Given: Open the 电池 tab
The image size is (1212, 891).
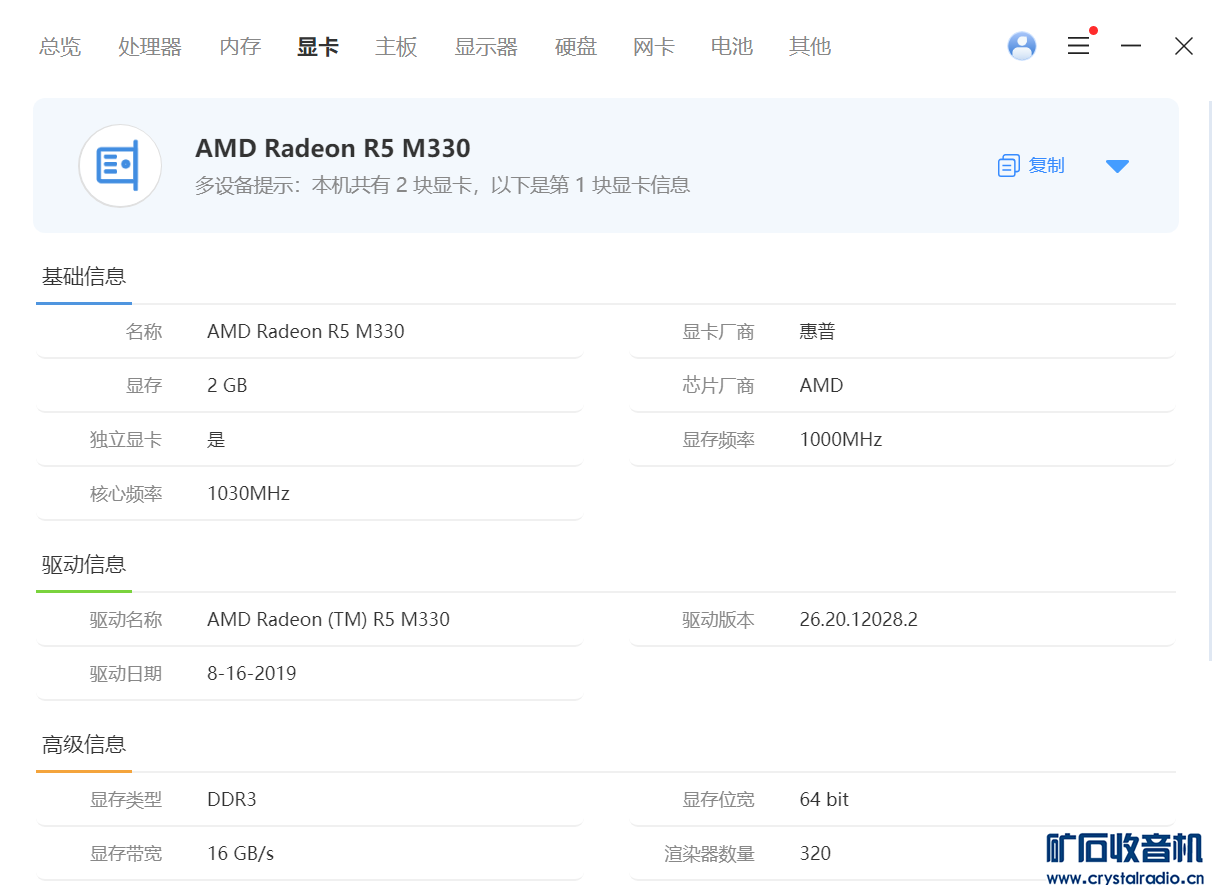Looking at the screenshot, I should pos(732,47).
